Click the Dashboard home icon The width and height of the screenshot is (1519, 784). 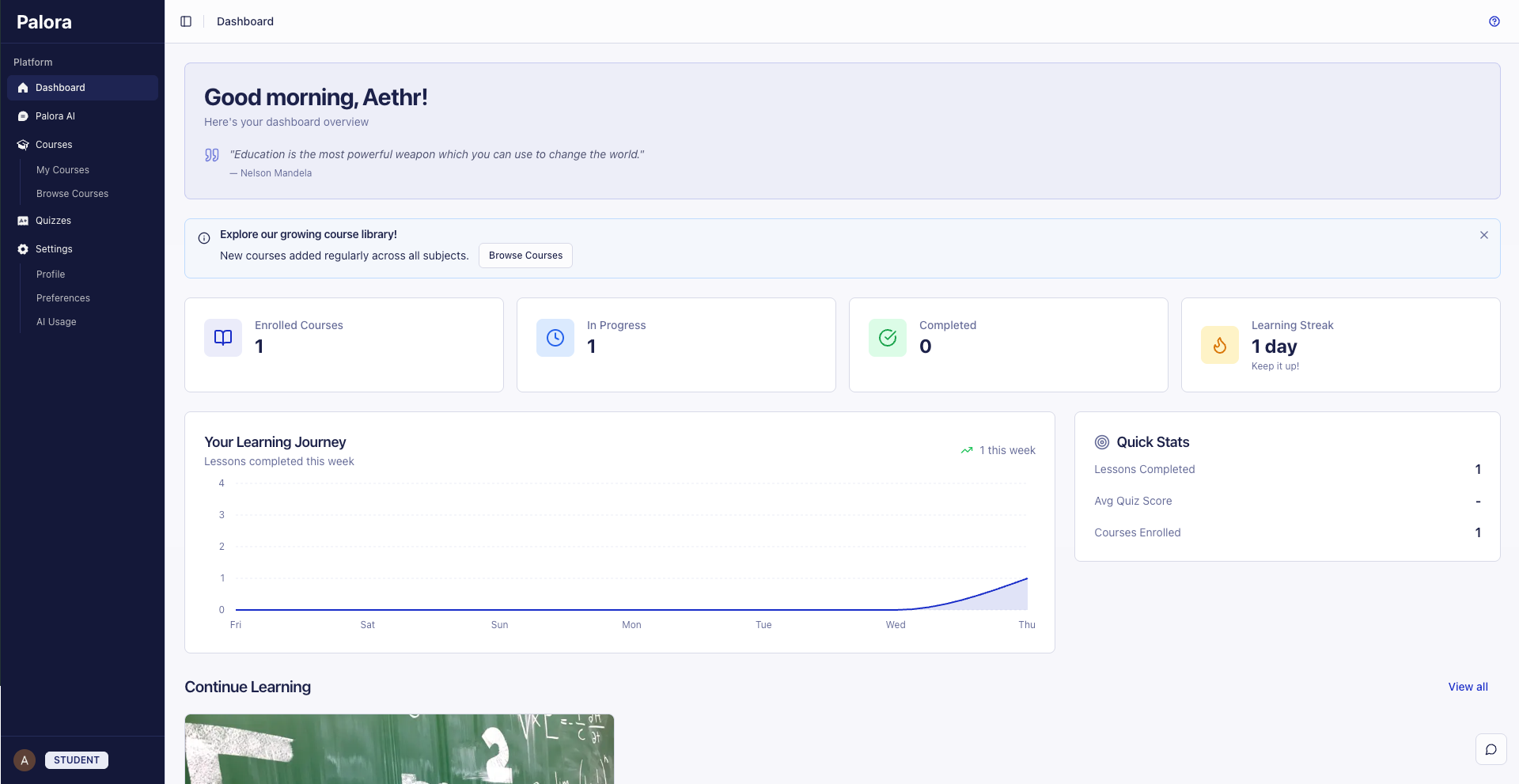(x=22, y=87)
